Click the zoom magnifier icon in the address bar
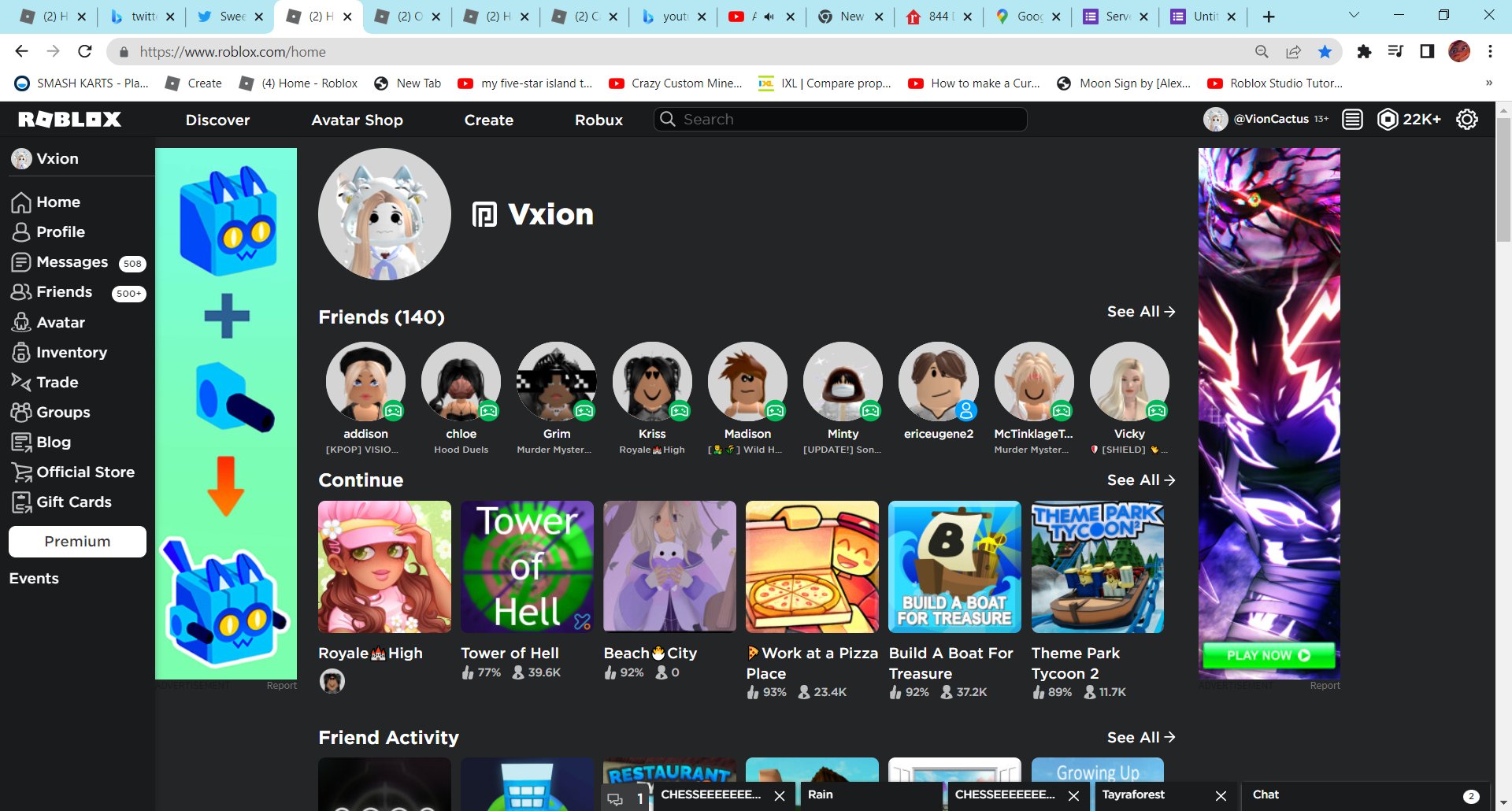Image resolution: width=1512 pixels, height=811 pixels. [1262, 51]
